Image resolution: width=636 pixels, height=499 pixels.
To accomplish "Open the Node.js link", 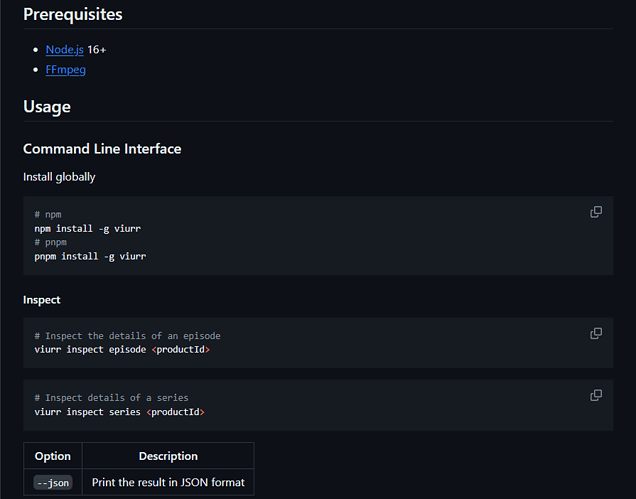I will [x=64, y=49].
